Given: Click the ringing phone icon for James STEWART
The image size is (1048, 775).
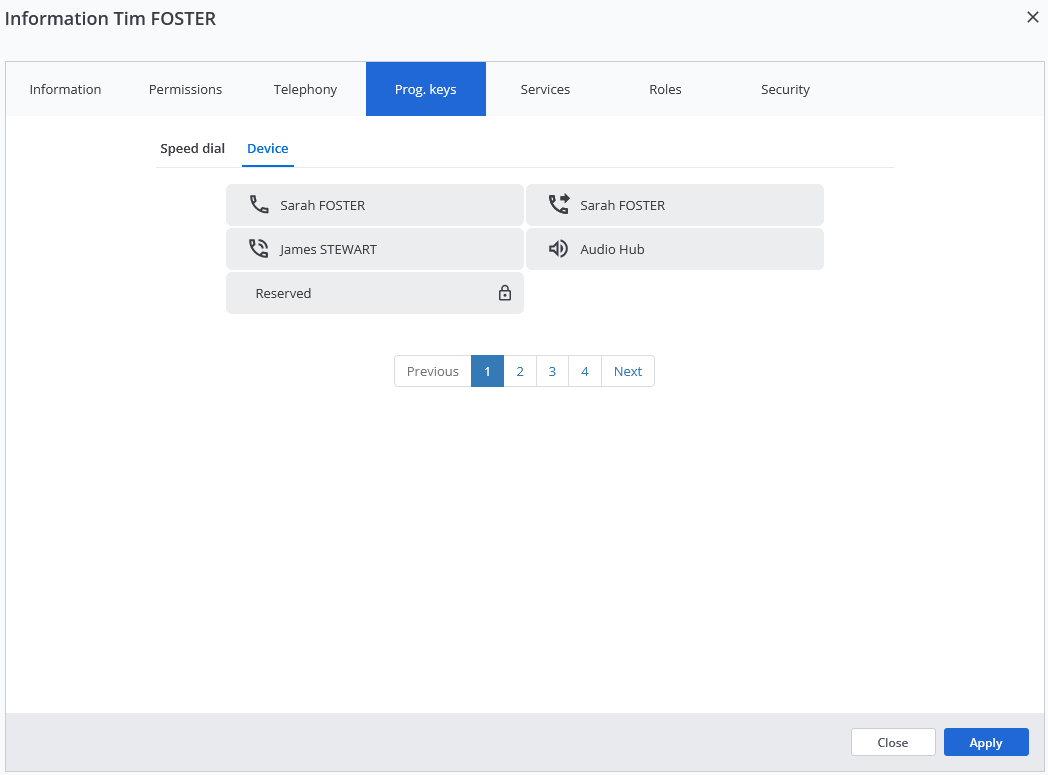Looking at the screenshot, I should pos(259,249).
